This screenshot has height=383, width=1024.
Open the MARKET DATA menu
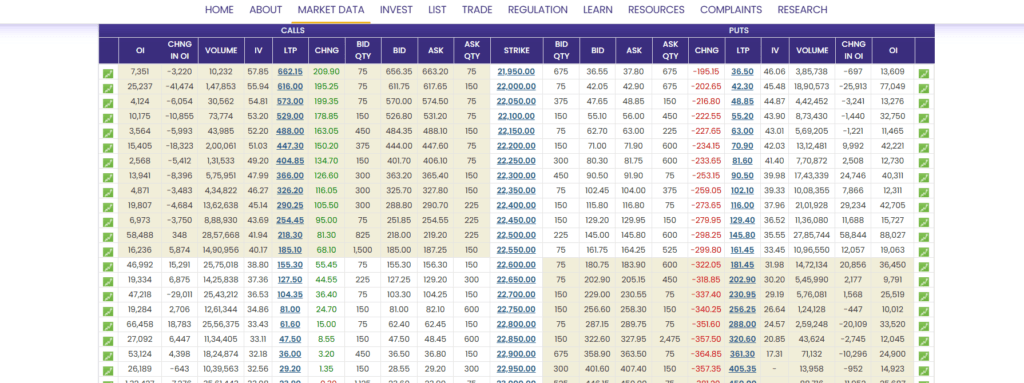point(331,10)
